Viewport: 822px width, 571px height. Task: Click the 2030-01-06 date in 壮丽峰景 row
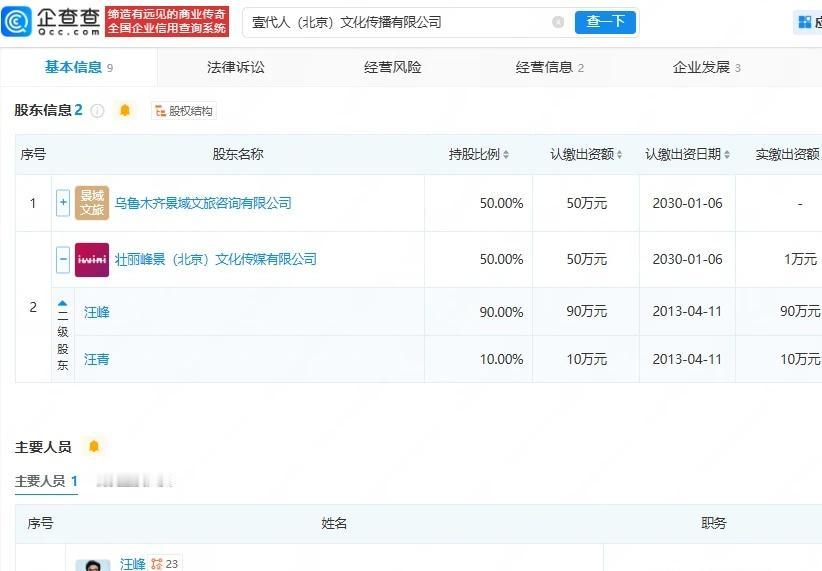687,259
